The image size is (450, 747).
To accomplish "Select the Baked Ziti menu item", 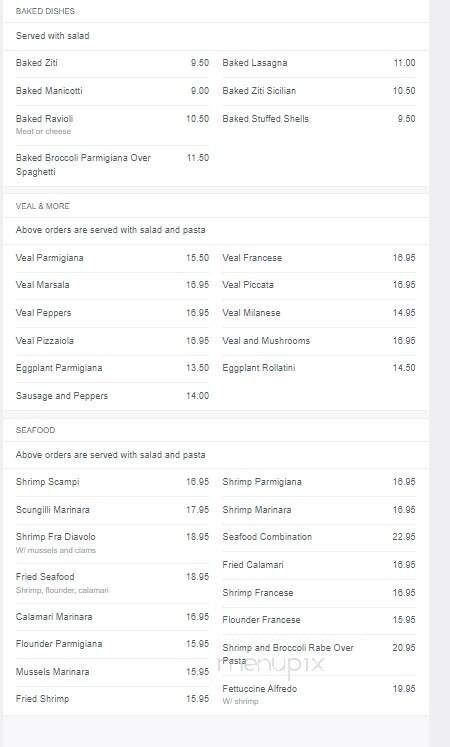I will point(112,63).
